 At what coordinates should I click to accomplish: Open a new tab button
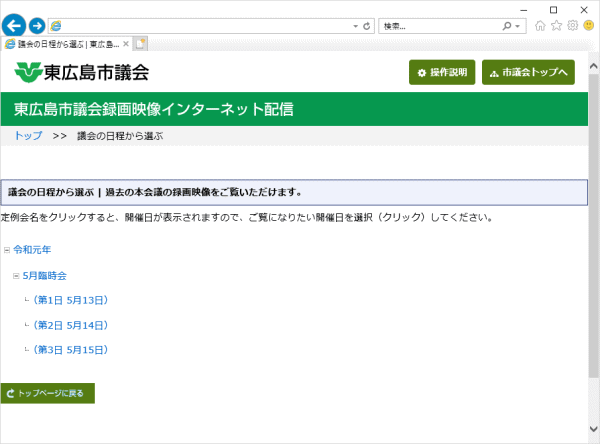(140, 44)
